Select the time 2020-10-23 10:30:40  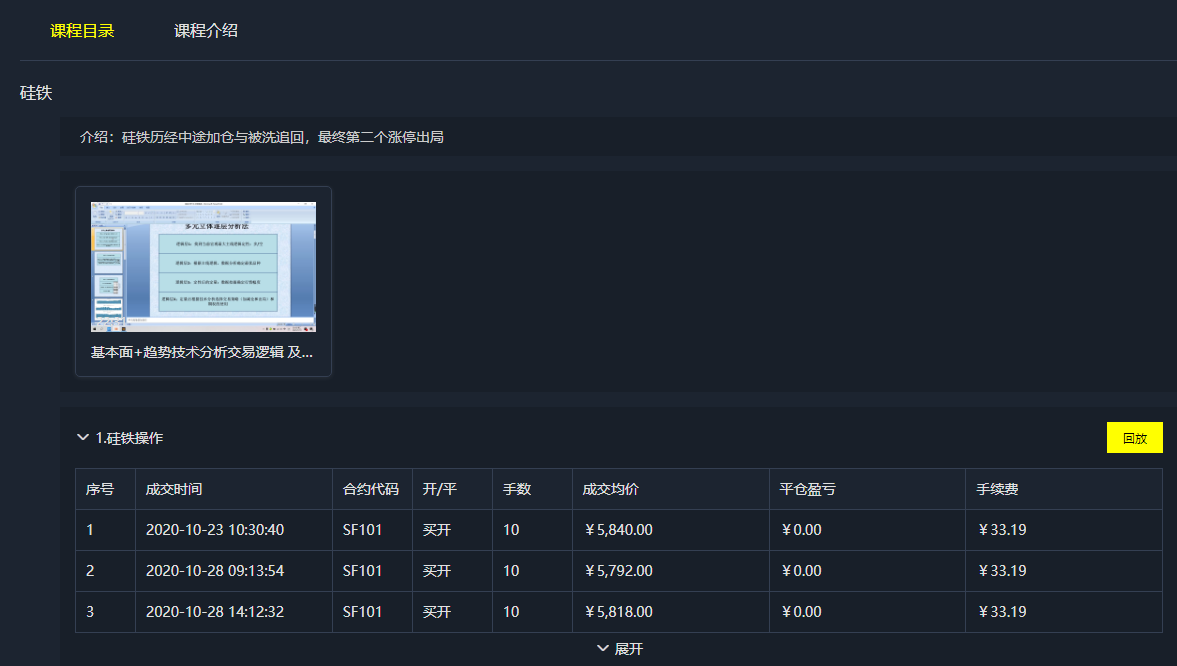click(x=215, y=530)
